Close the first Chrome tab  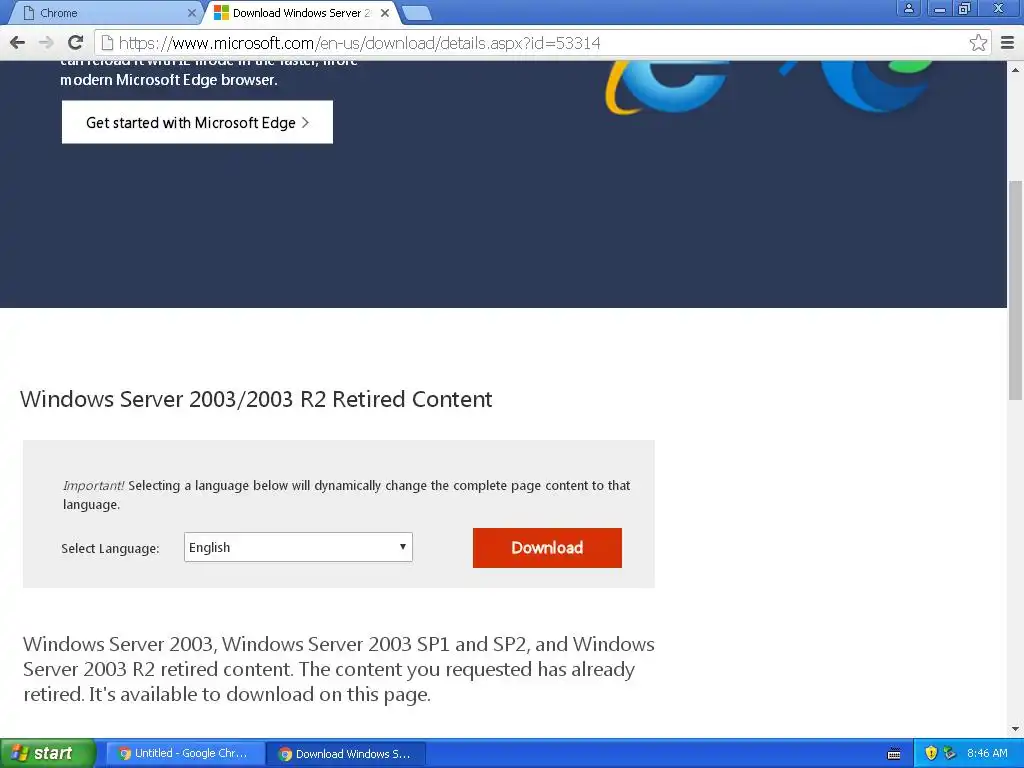(191, 12)
